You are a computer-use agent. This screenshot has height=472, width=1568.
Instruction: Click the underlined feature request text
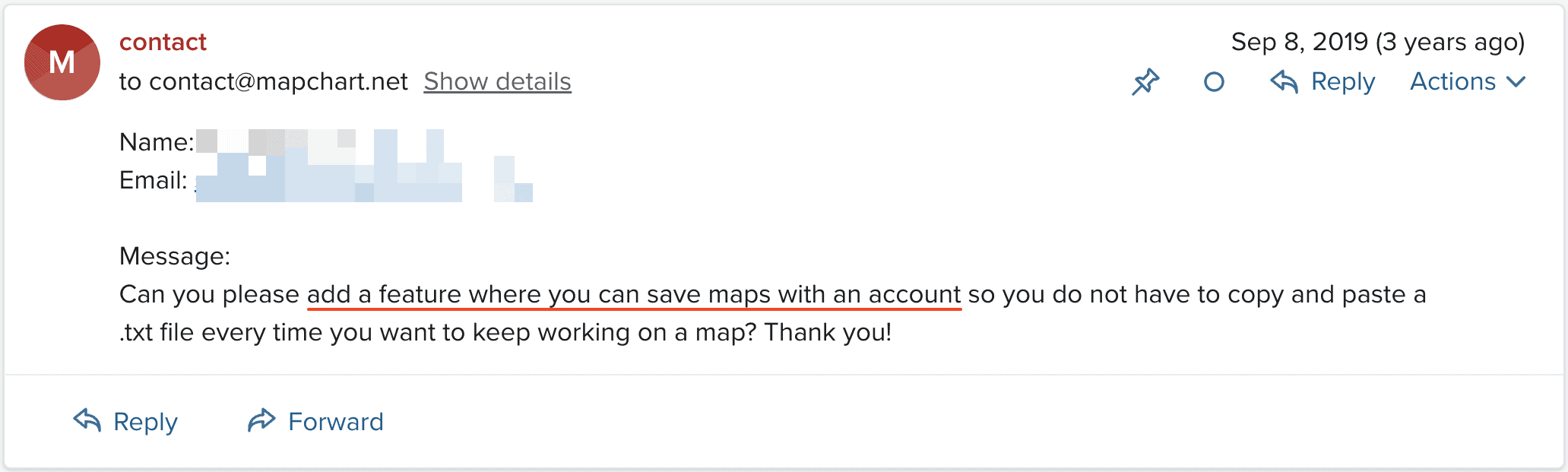tap(634, 295)
